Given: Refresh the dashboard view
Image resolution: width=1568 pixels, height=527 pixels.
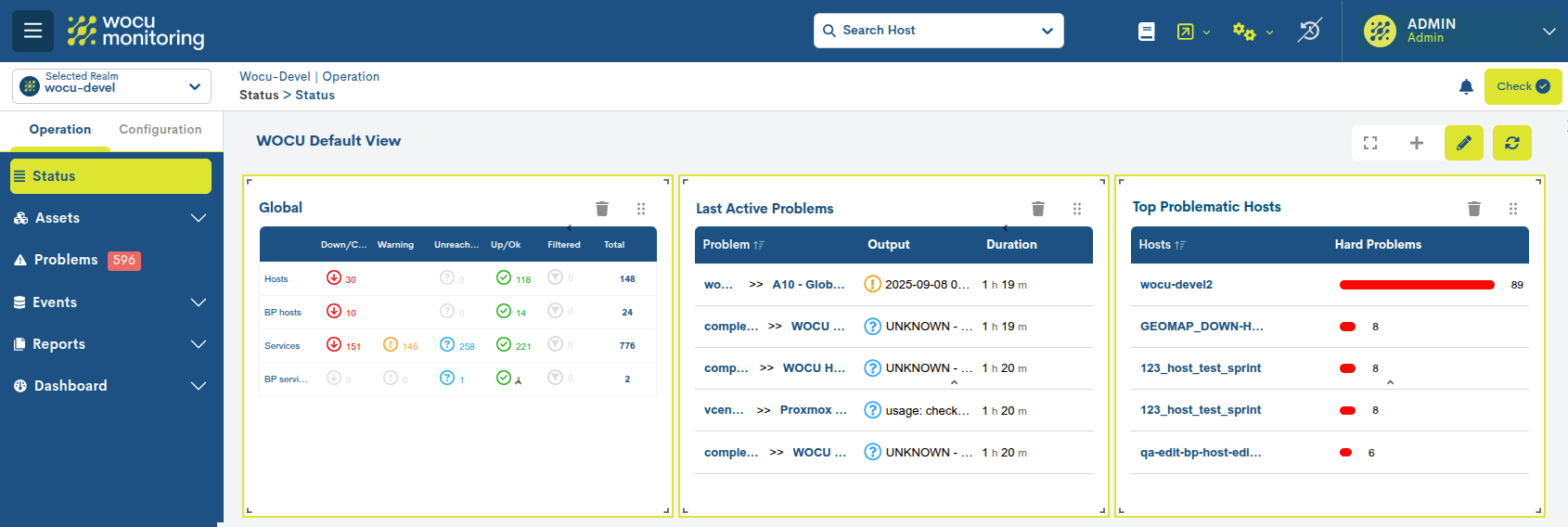Looking at the screenshot, I should coord(1512,143).
